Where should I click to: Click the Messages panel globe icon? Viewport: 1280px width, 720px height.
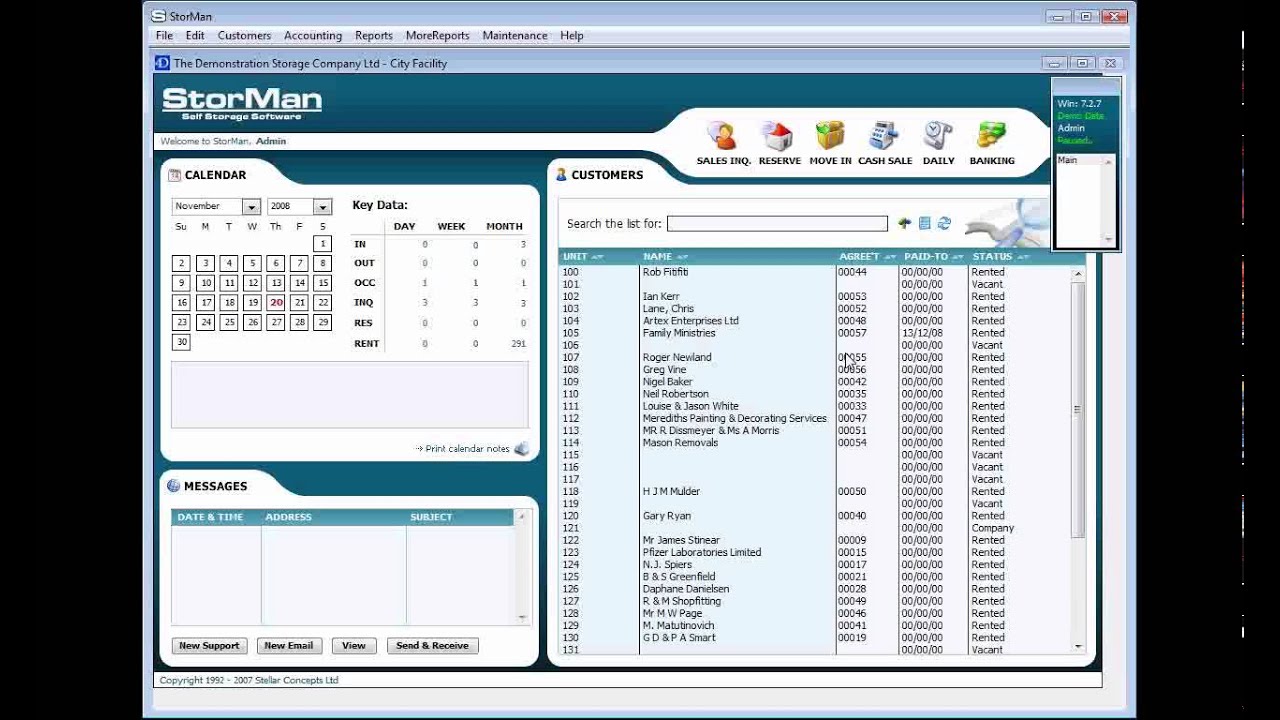pyautogui.click(x=174, y=486)
